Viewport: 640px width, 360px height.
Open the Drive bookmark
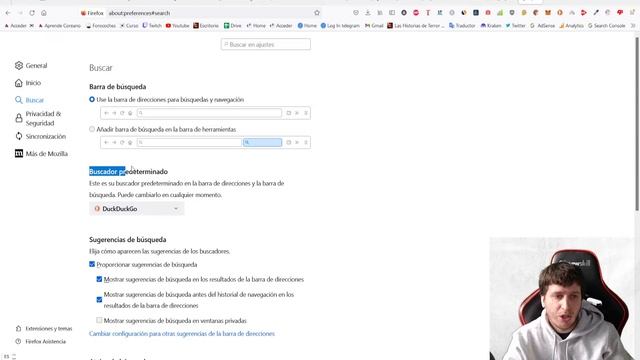233,26
